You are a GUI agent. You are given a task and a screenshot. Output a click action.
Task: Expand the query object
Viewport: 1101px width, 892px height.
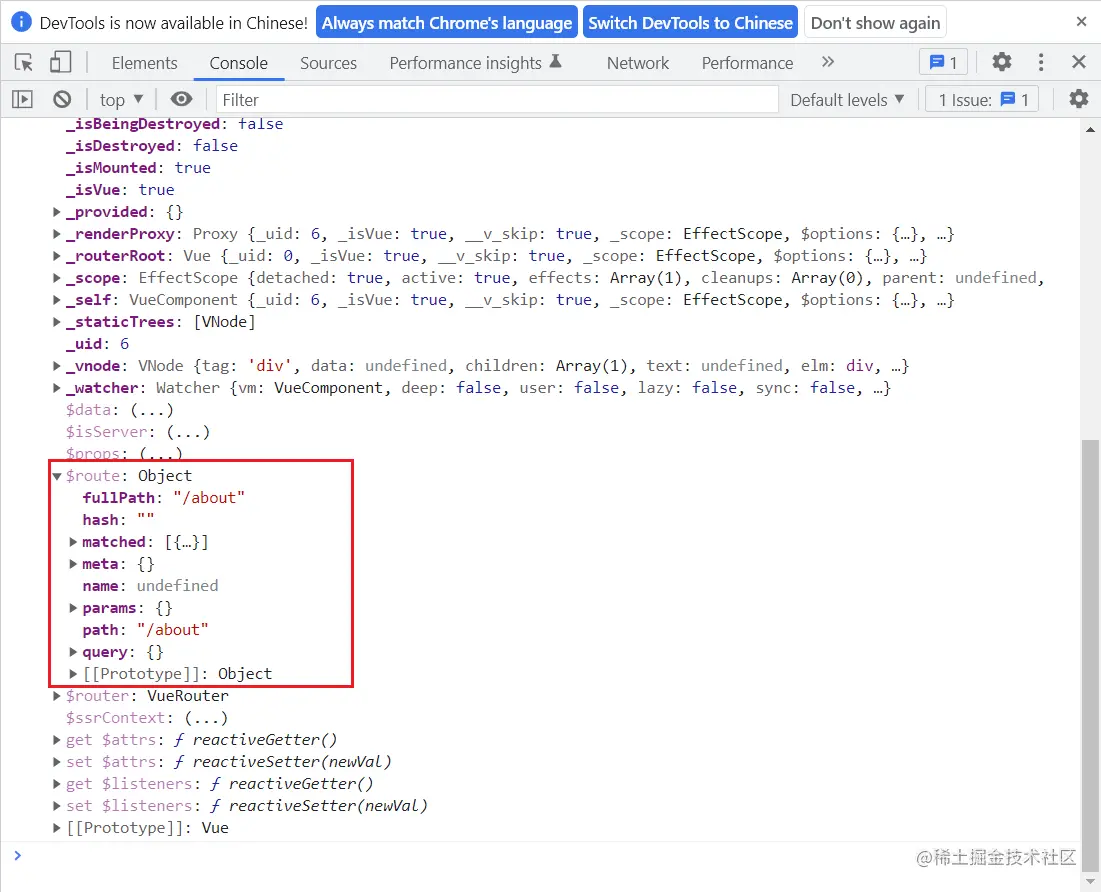(73, 652)
